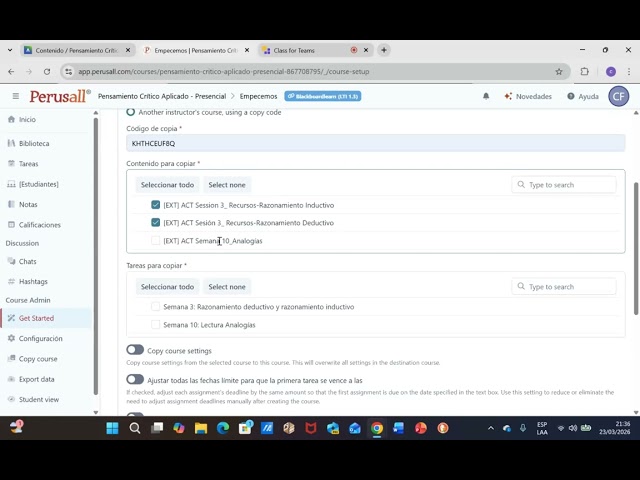The image size is (640, 480).
Task: Open the hamburger menu beside Perusall logo
Action: click(x=16, y=96)
